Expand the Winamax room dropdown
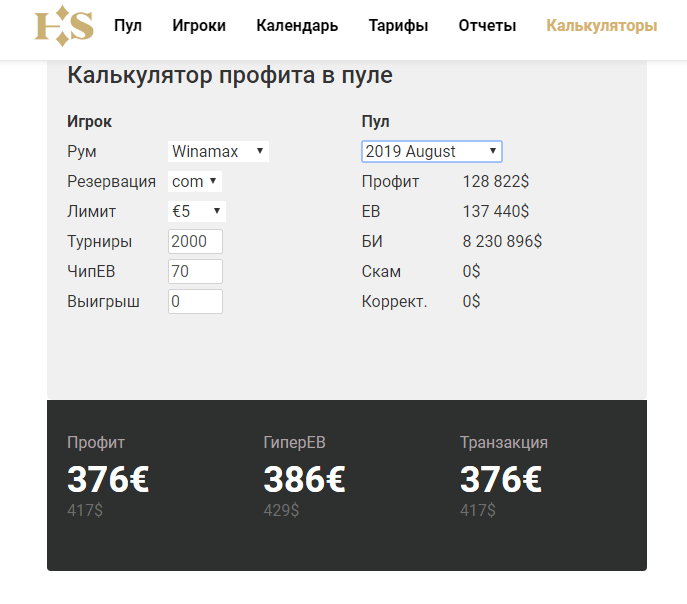This screenshot has width=687, height=604. pos(218,152)
